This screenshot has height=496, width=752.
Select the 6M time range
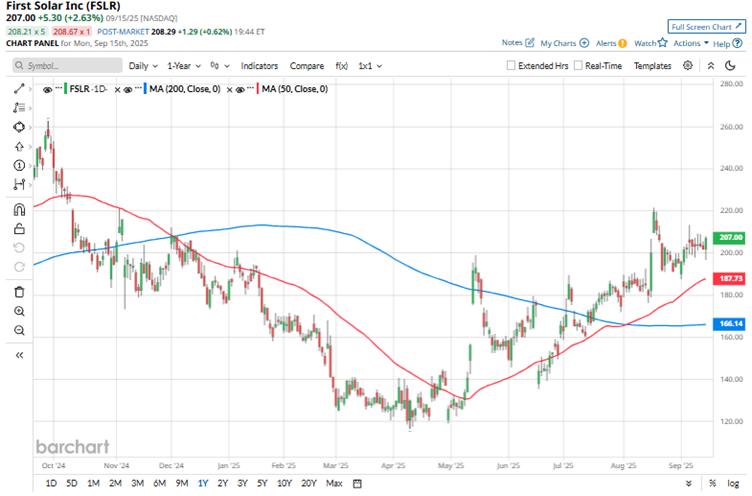click(159, 484)
